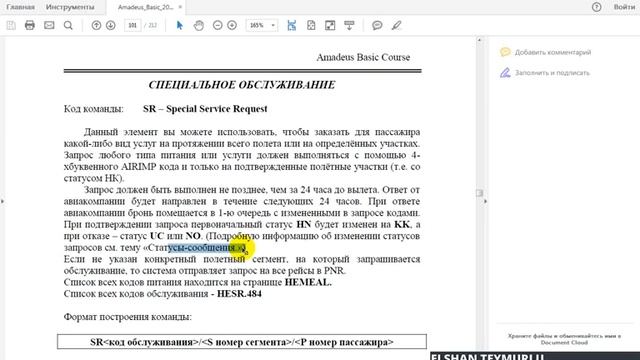Screen dimensions: 640x360
Task: Open the Help question mark icon
Action: 596,7
